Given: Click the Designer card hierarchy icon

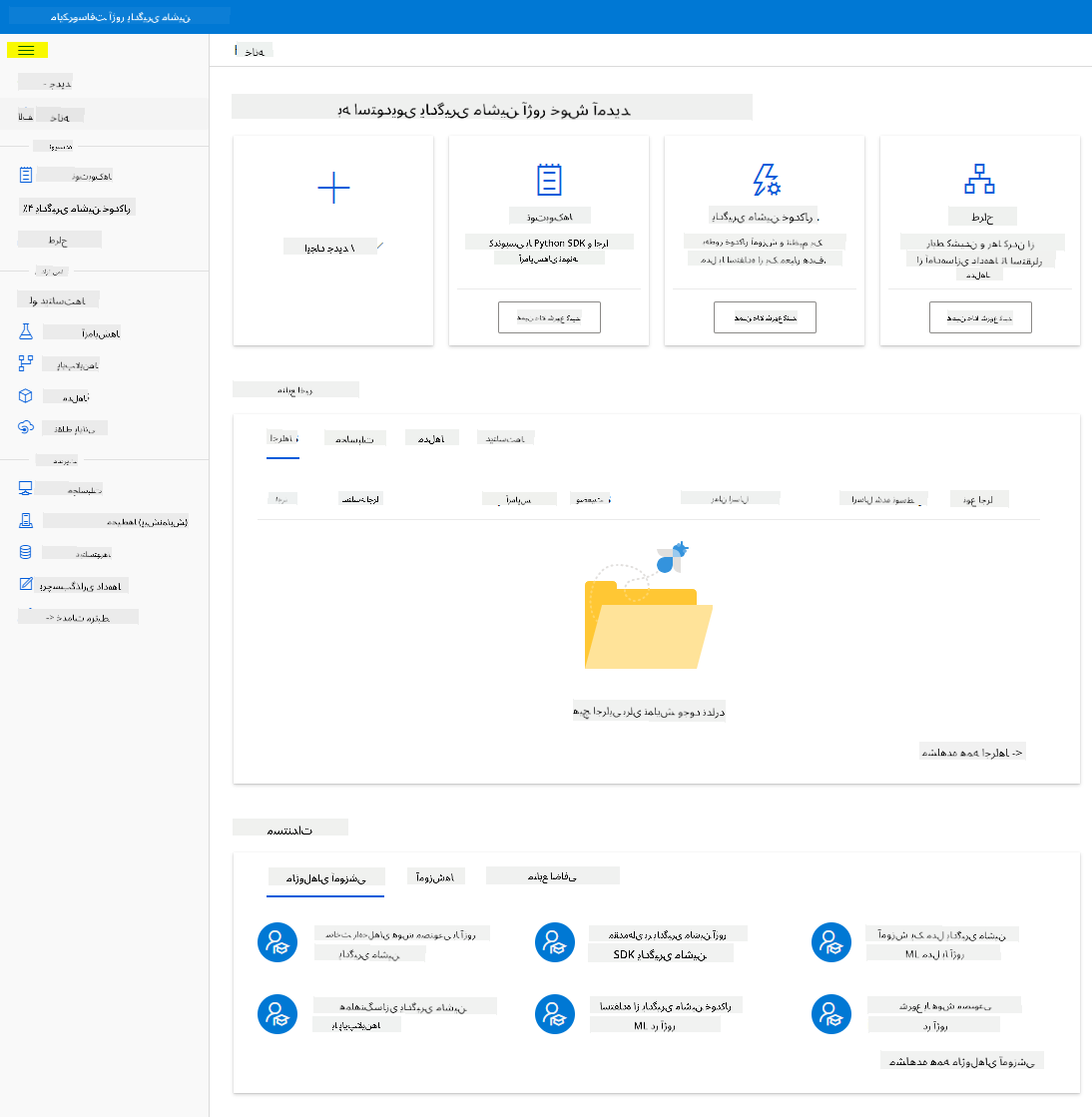Looking at the screenshot, I should (979, 179).
